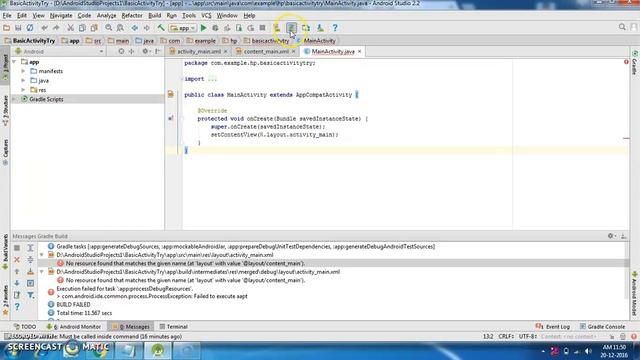Switch to the activity_main.xml editor tab
The image size is (640, 360).
pos(198,51)
